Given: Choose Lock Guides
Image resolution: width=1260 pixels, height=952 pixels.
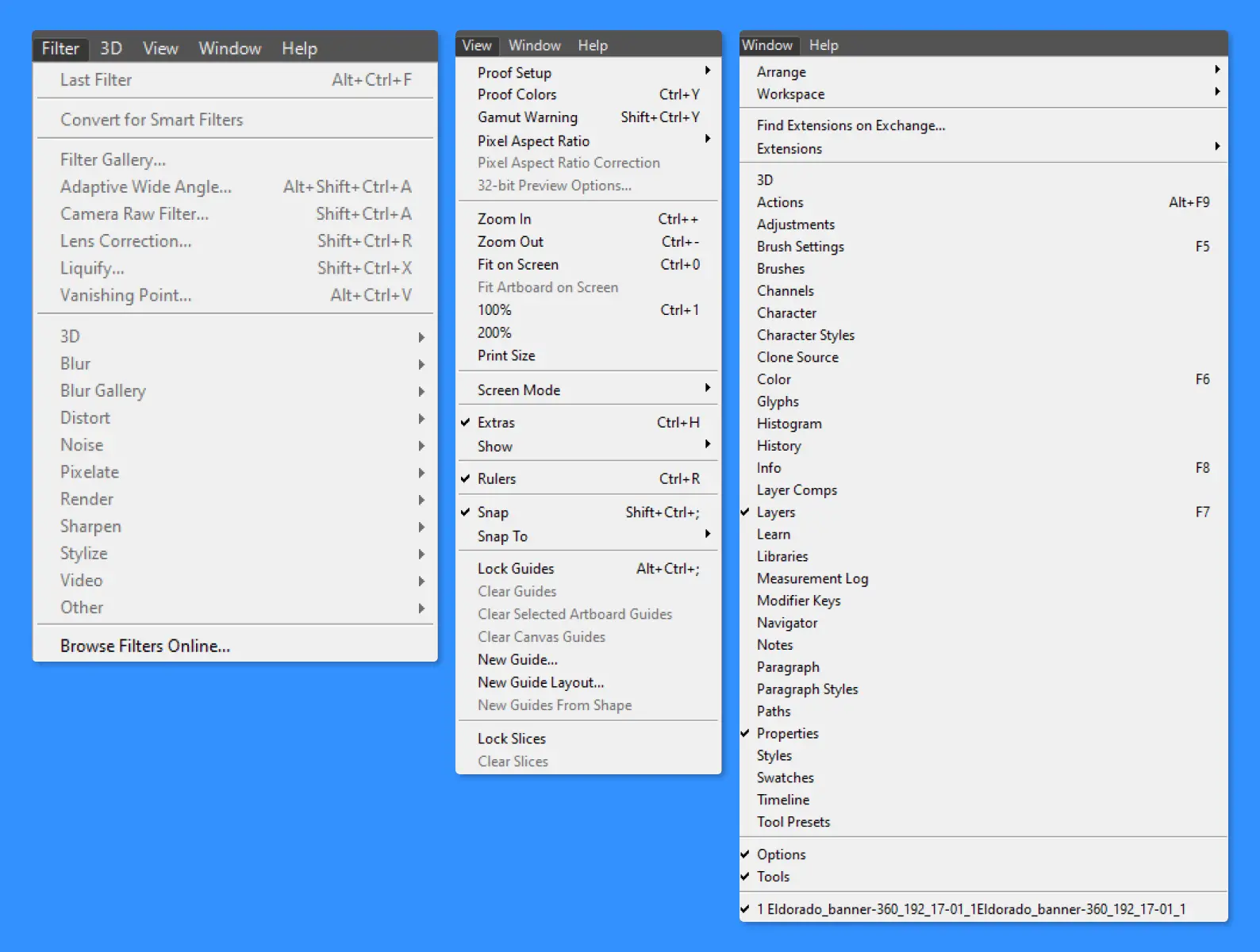Looking at the screenshot, I should tap(588, 569).
